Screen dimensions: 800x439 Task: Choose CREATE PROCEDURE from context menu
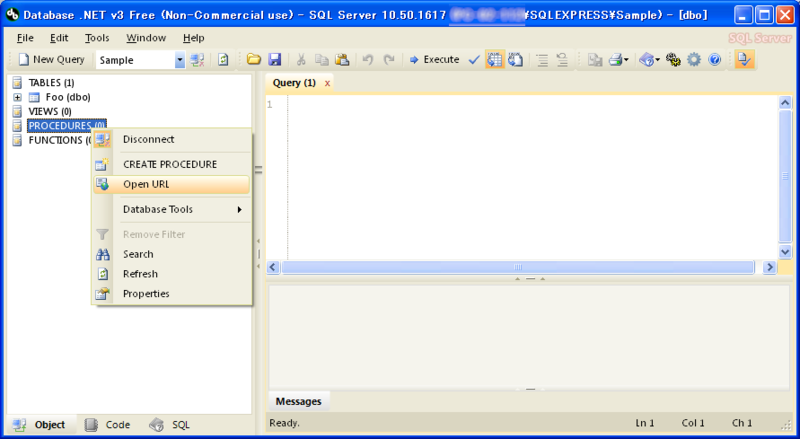[x=172, y=164]
